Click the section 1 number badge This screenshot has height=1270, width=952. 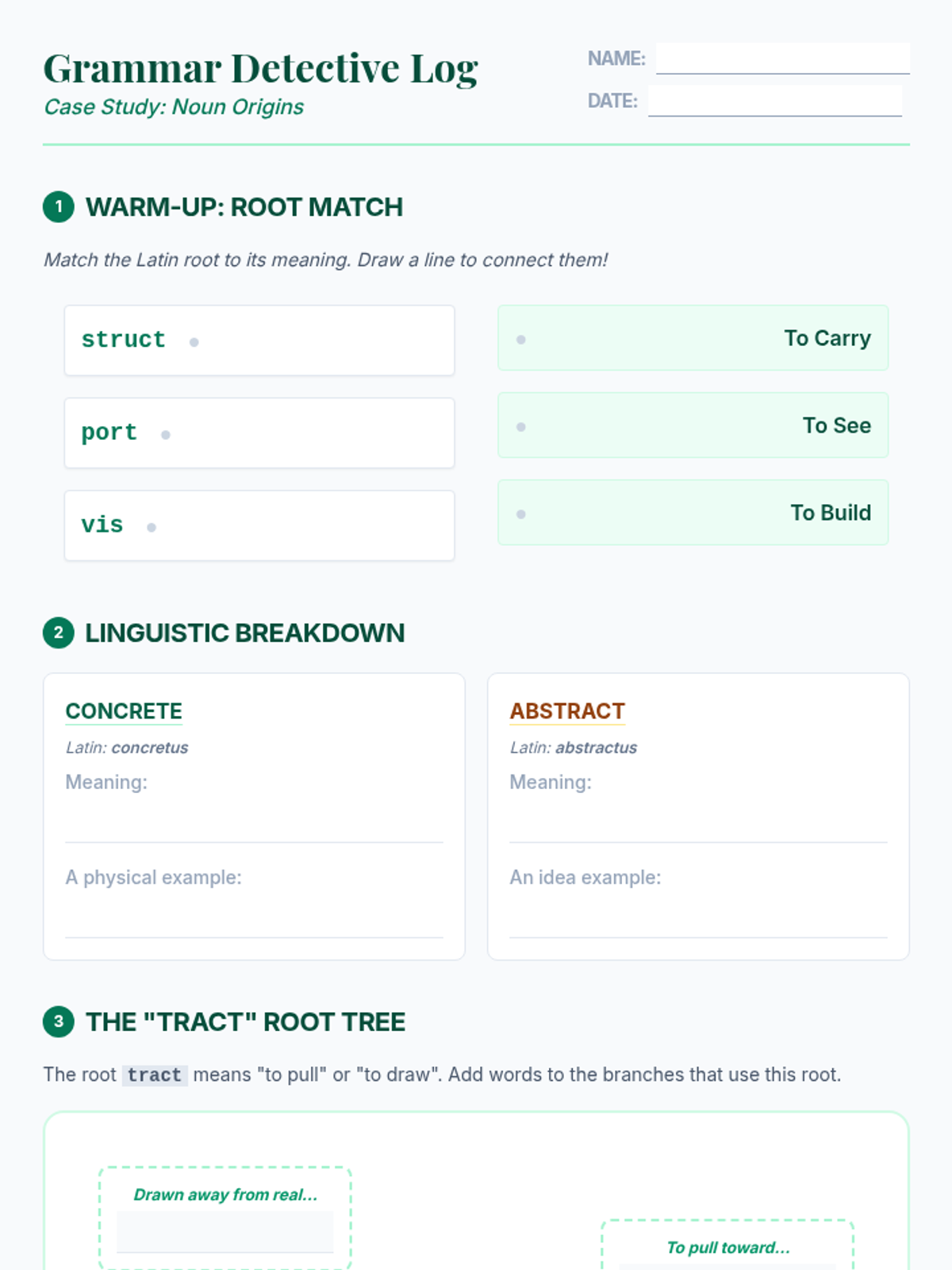click(x=59, y=207)
